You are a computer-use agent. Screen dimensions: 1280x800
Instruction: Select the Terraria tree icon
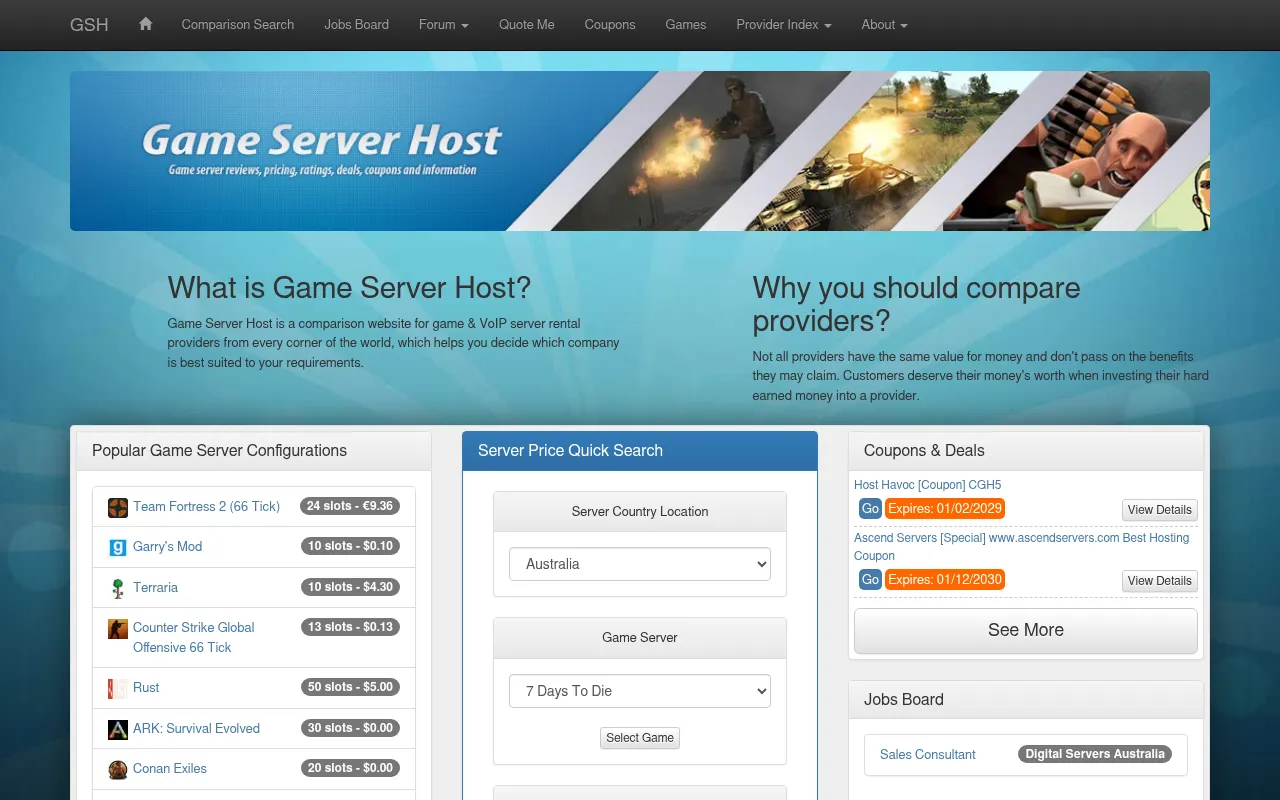[x=118, y=588]
